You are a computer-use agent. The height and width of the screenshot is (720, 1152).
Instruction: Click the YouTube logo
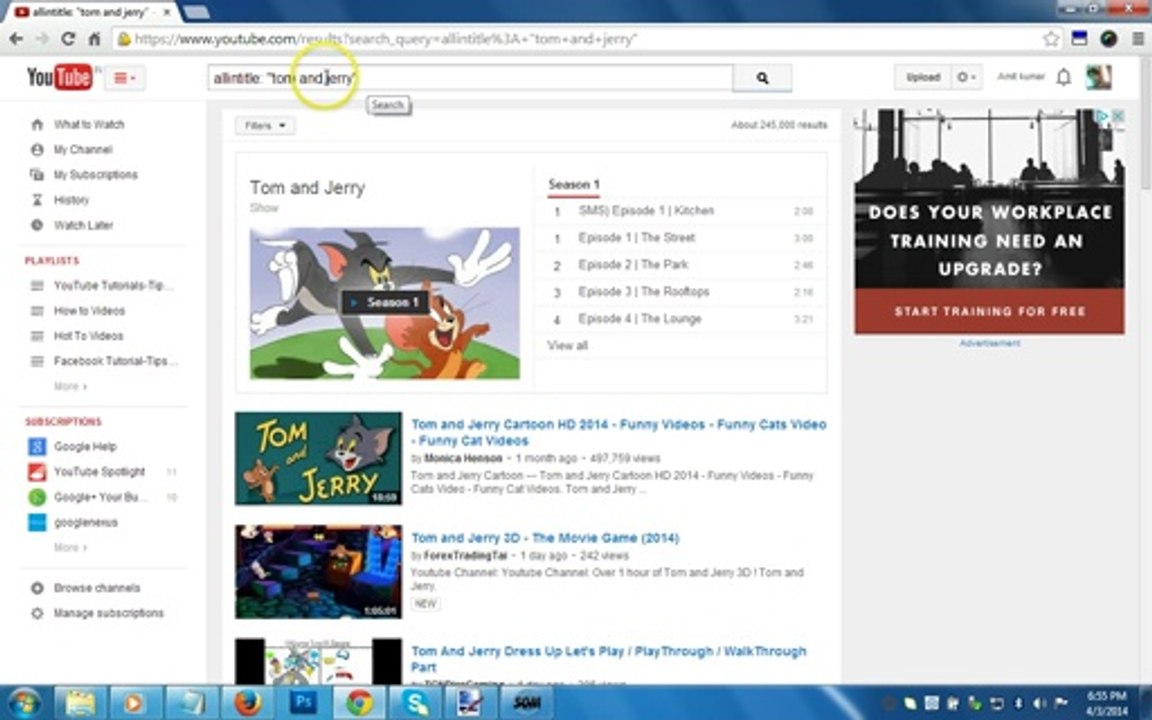pos(59,77)
